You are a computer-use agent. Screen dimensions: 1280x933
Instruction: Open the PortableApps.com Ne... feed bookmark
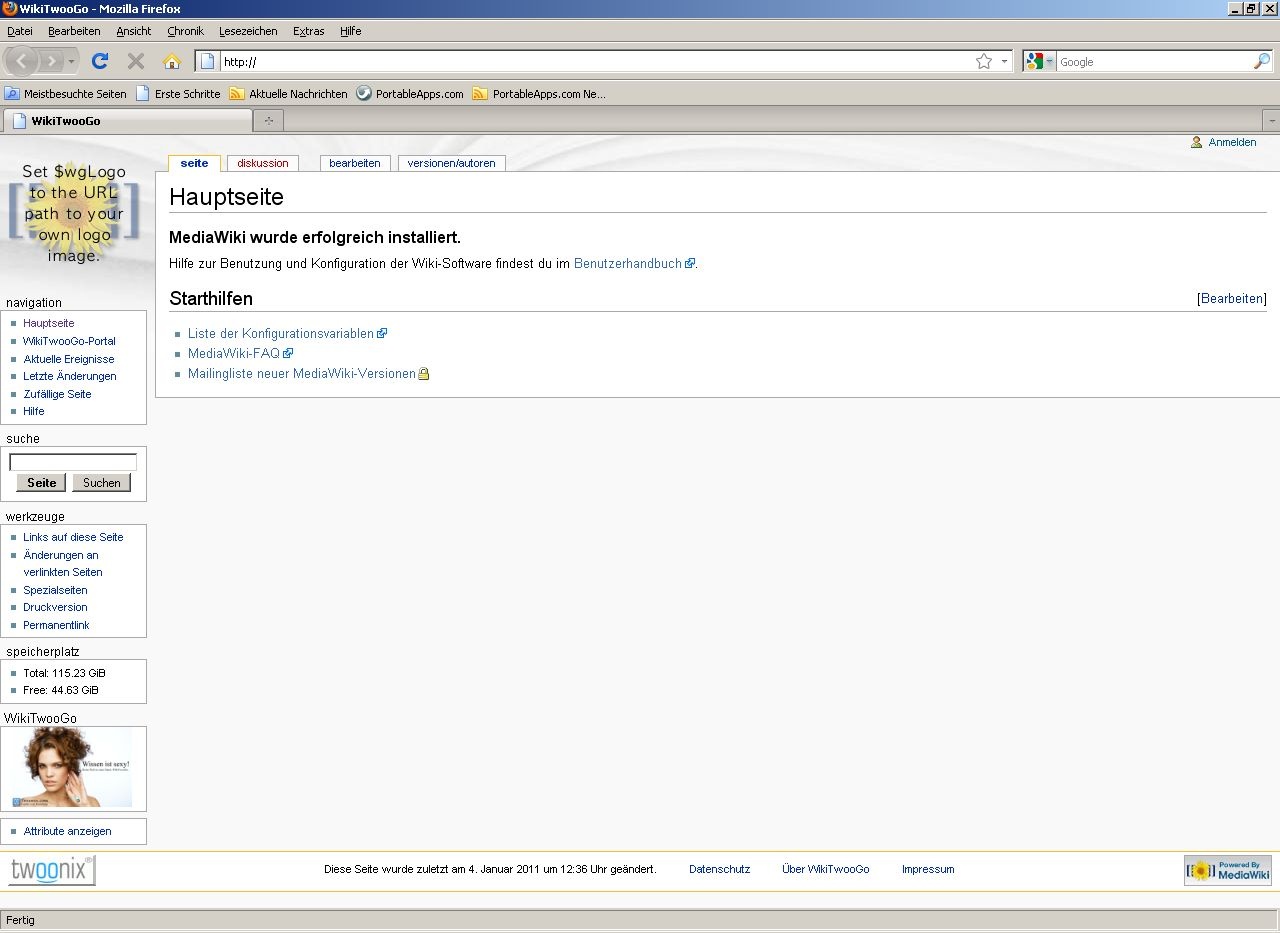[x=539, y=94]
